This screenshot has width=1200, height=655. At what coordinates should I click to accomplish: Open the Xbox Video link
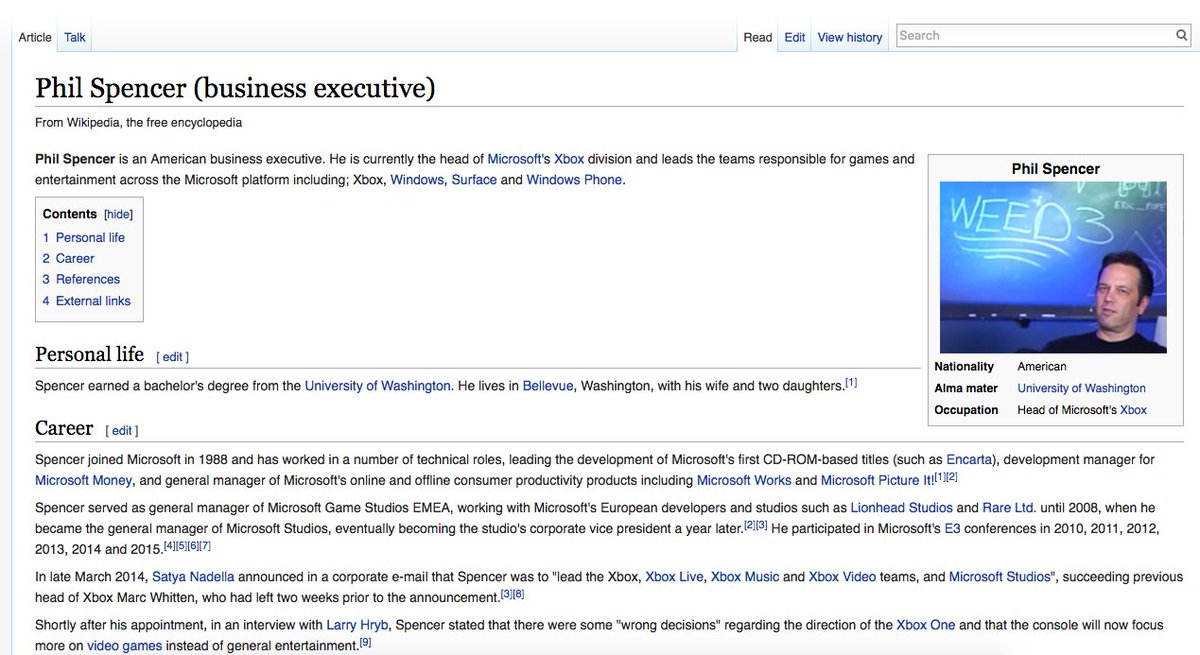[x=843, y=577]
